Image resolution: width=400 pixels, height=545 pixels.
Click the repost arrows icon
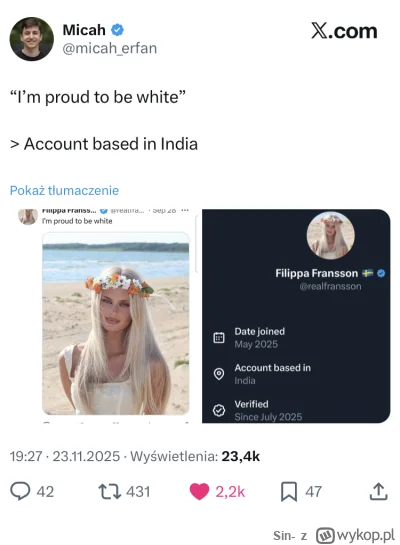[109, 491]
